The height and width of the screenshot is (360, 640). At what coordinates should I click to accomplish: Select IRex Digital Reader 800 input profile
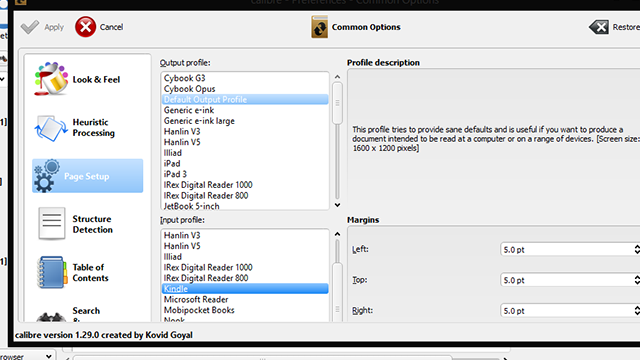tap(245, 278)
